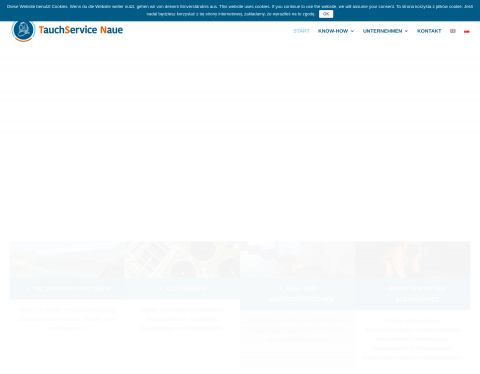Follow the TALSPERREN UND SEEN heading link

(x=71, y=288)
